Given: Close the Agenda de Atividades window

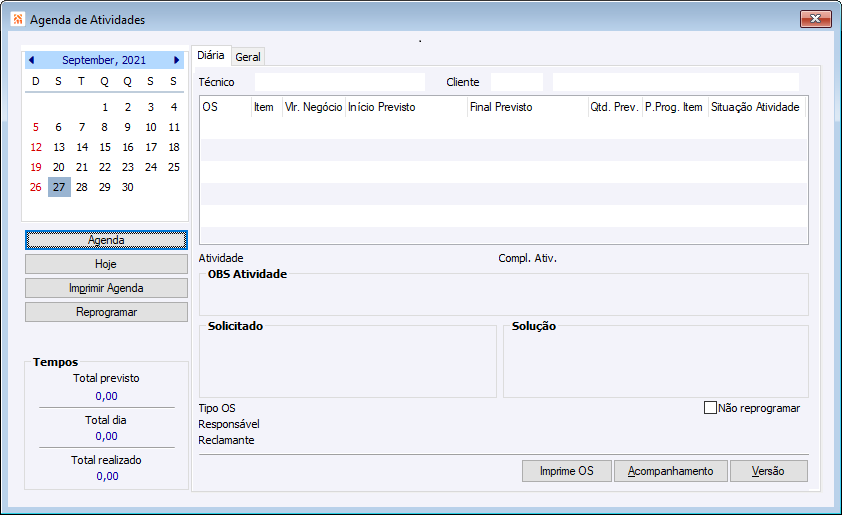Looking at the screenshot, I should tap(815, 19).
